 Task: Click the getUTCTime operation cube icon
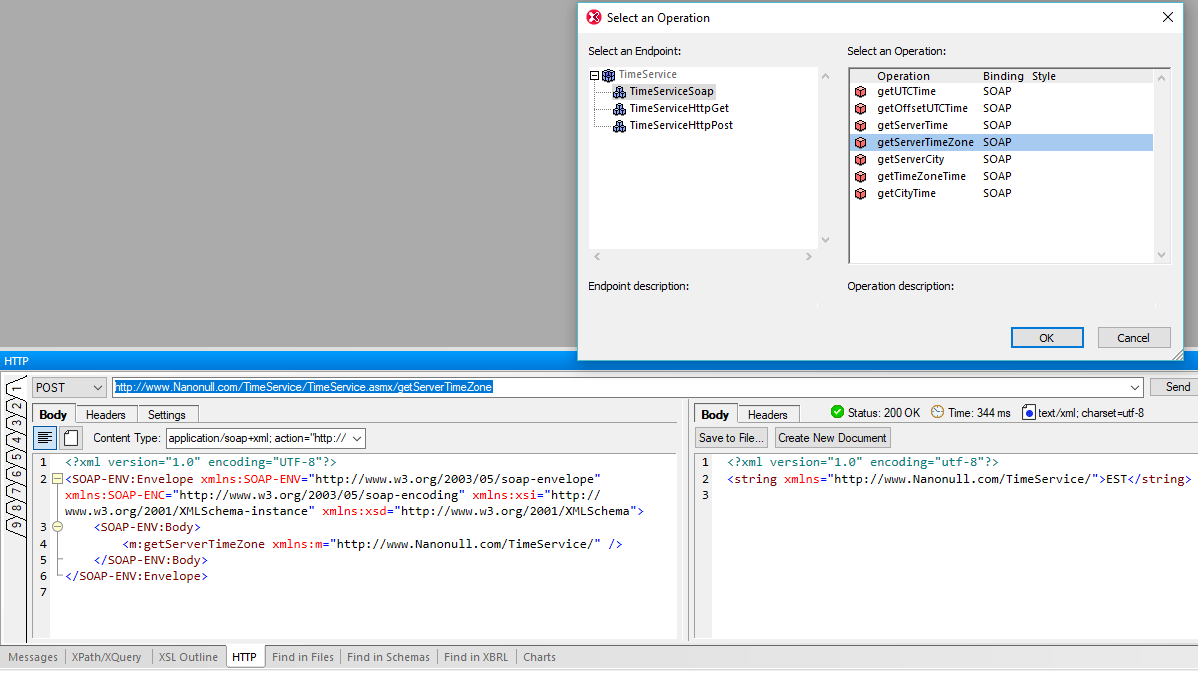click(x=861, y=91)
